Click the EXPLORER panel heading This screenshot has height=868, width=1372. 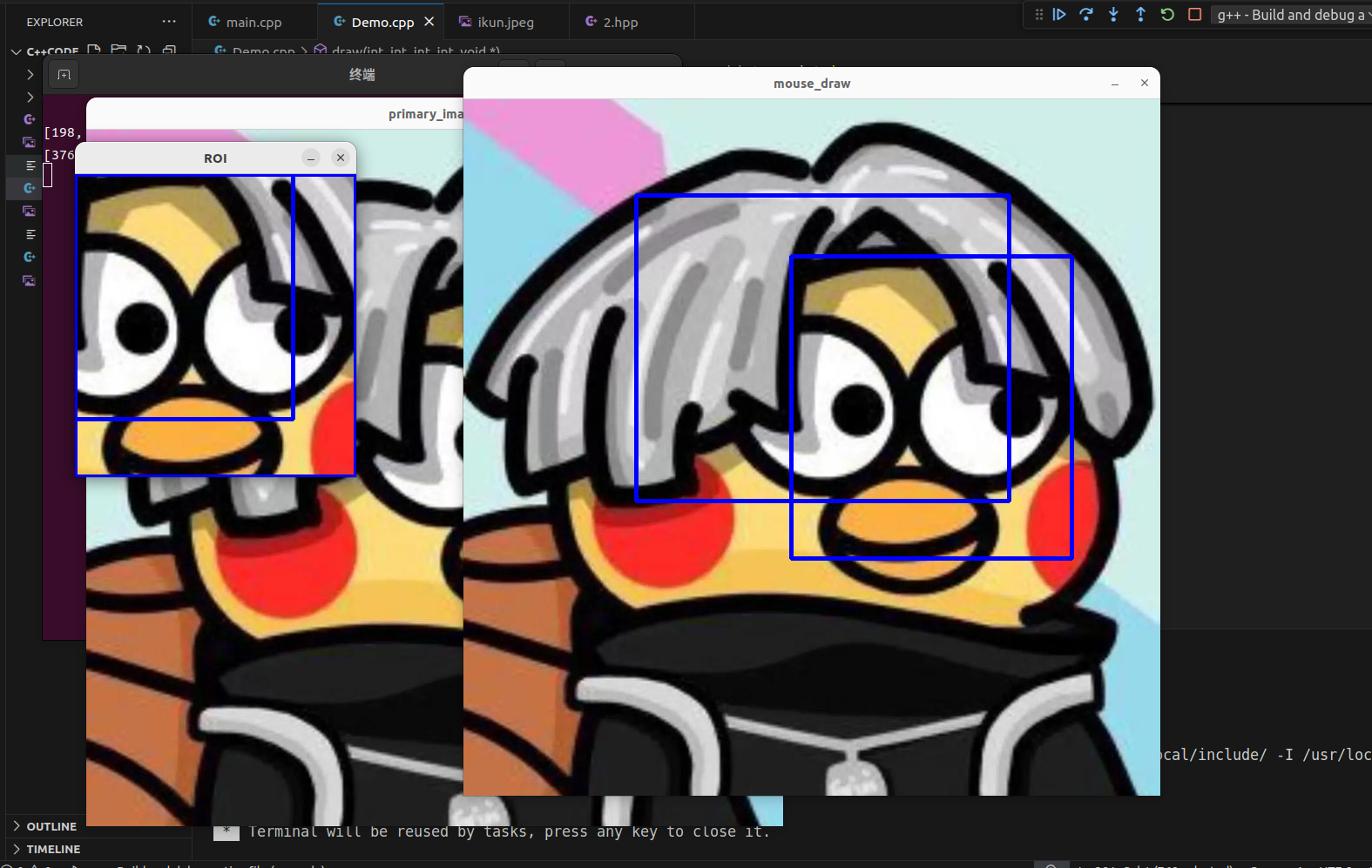tap(55, 22)
